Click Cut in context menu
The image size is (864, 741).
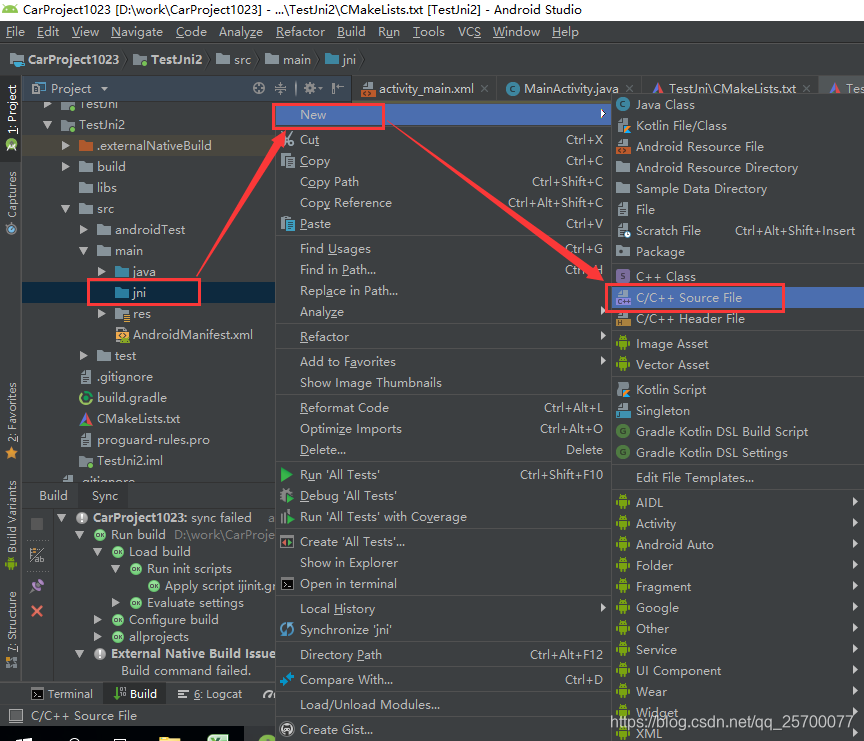coord(442,140)
